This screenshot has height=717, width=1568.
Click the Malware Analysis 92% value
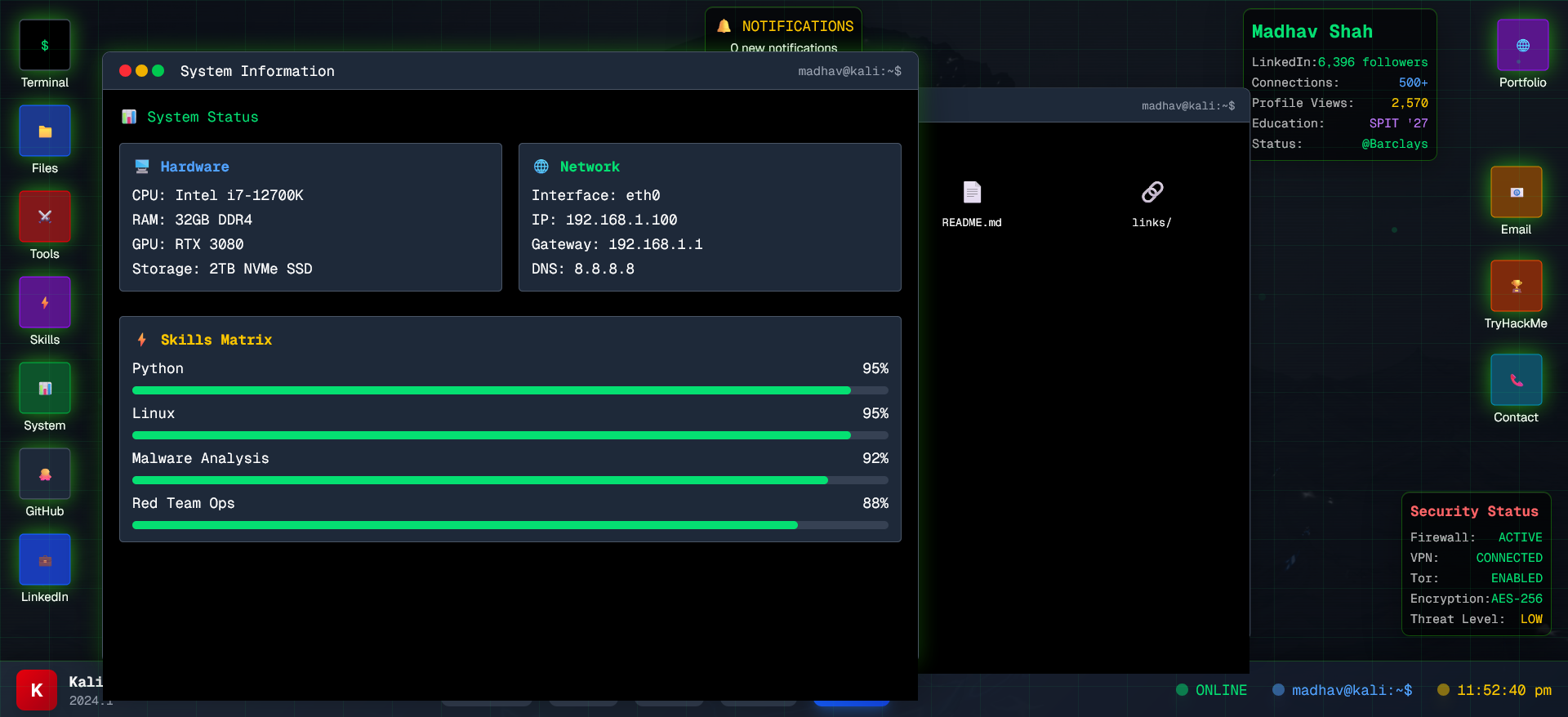[x=875, y=458]
